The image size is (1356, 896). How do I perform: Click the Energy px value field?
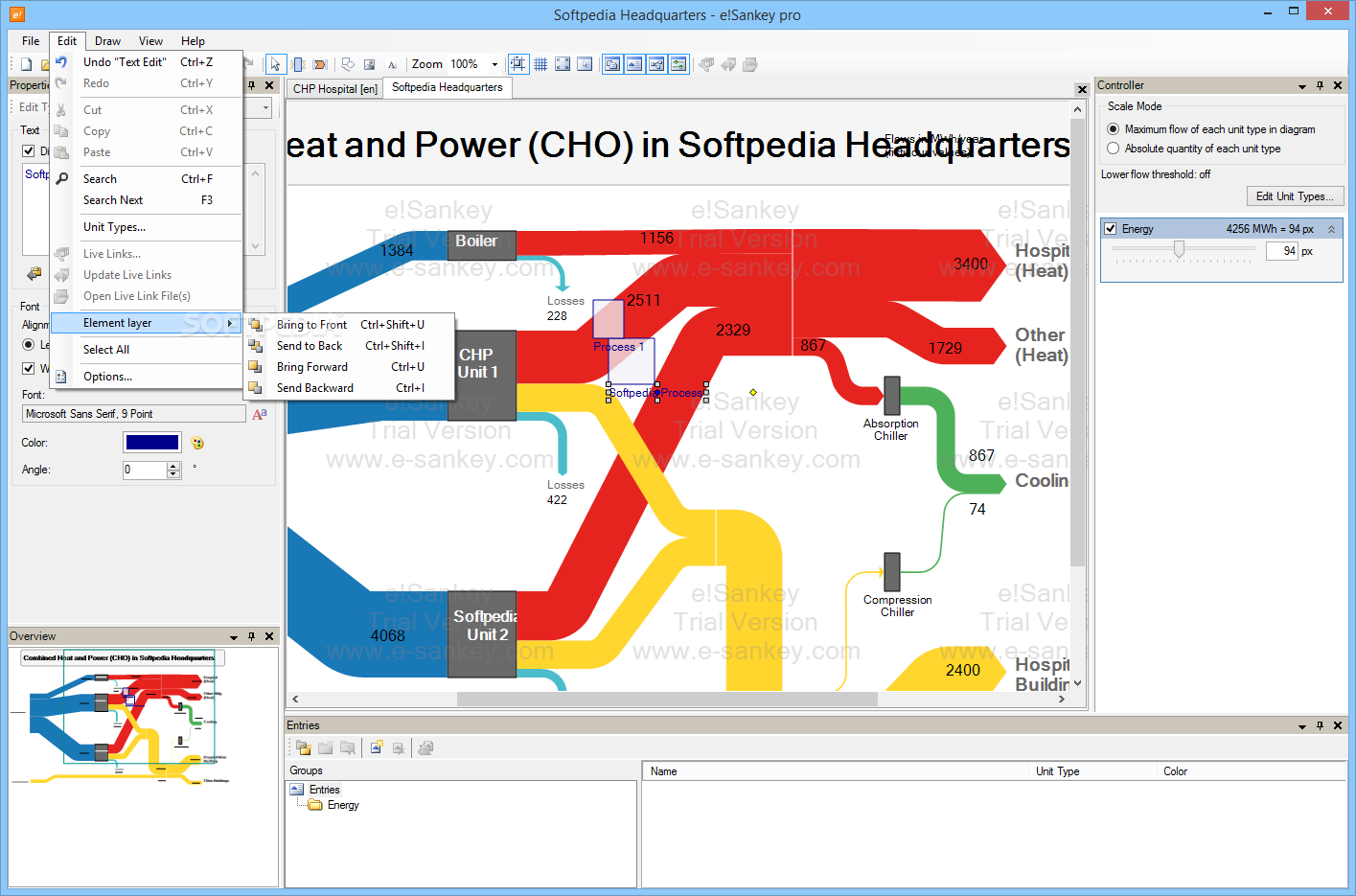click(1281, 251)
